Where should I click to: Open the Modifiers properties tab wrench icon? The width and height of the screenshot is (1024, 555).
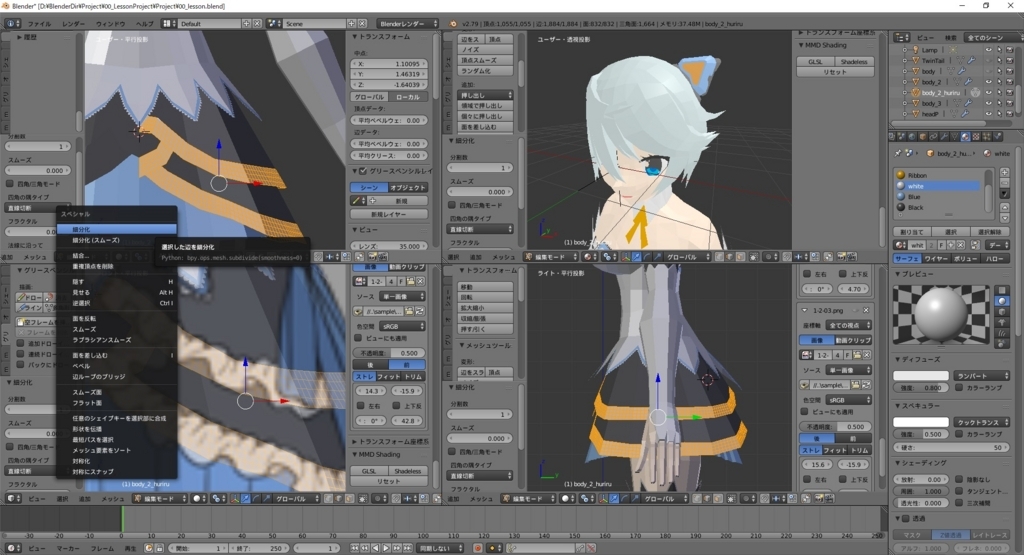(944, 136)
